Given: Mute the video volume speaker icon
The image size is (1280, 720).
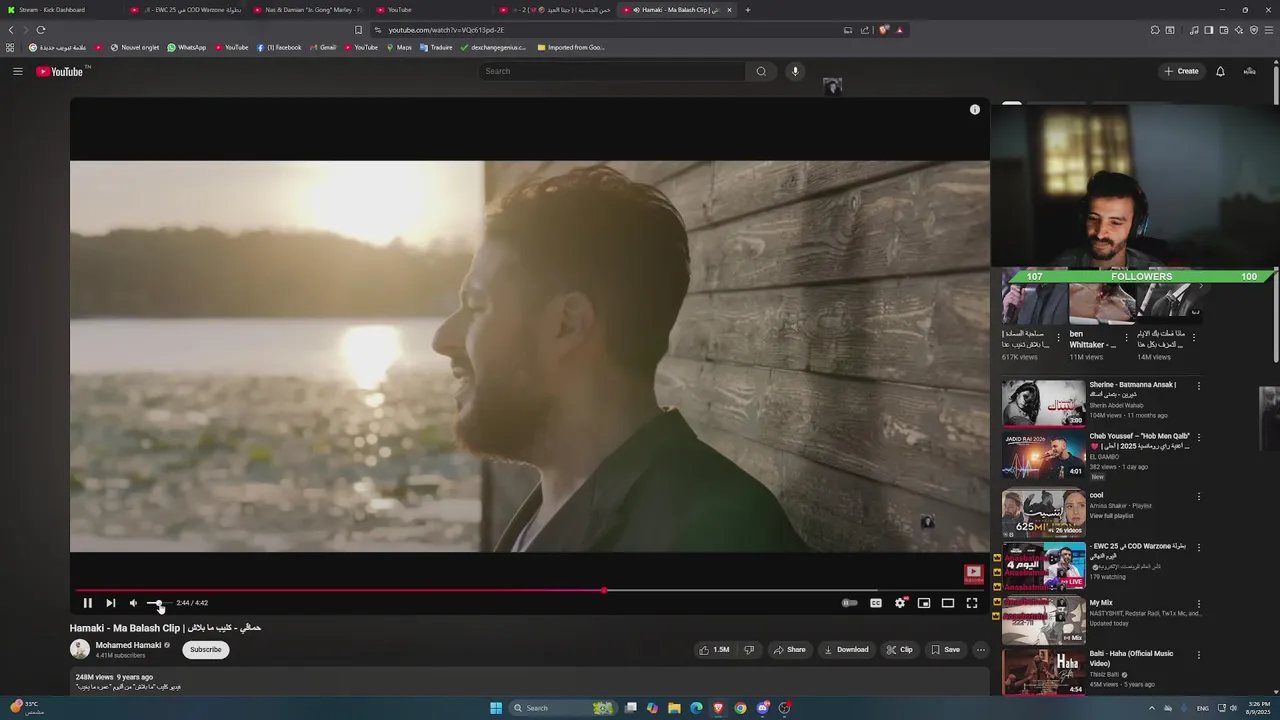Looking at the screenshot, I should (133, 603).
